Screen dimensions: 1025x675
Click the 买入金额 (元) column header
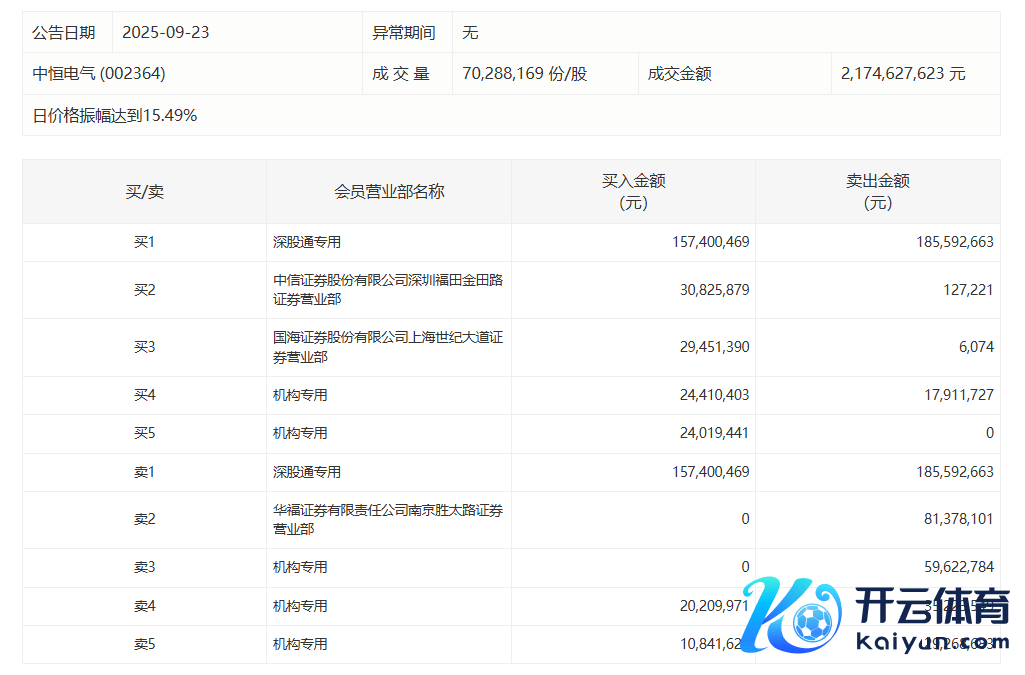coord(633,192)
